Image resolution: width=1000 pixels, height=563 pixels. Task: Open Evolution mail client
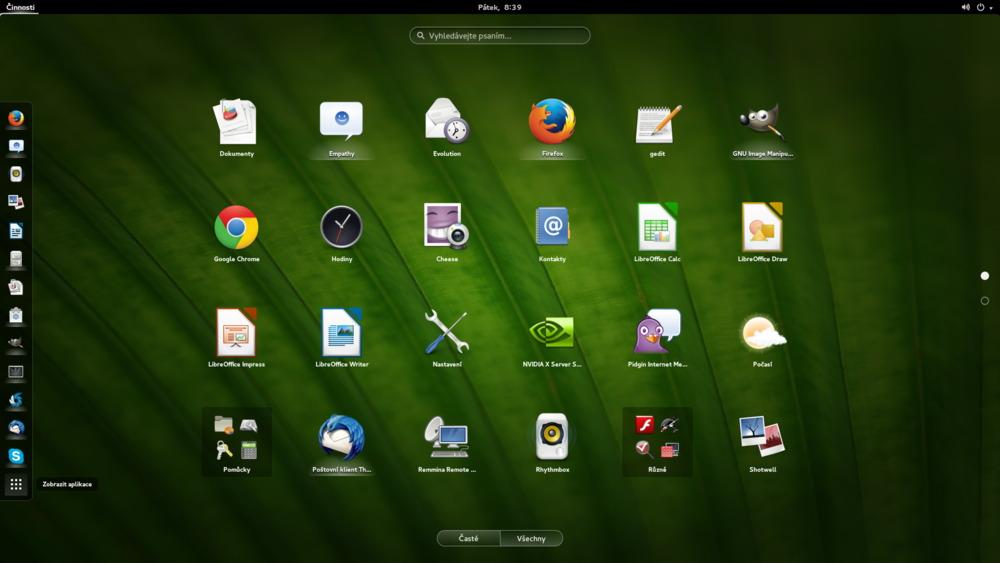pos(446,127)
